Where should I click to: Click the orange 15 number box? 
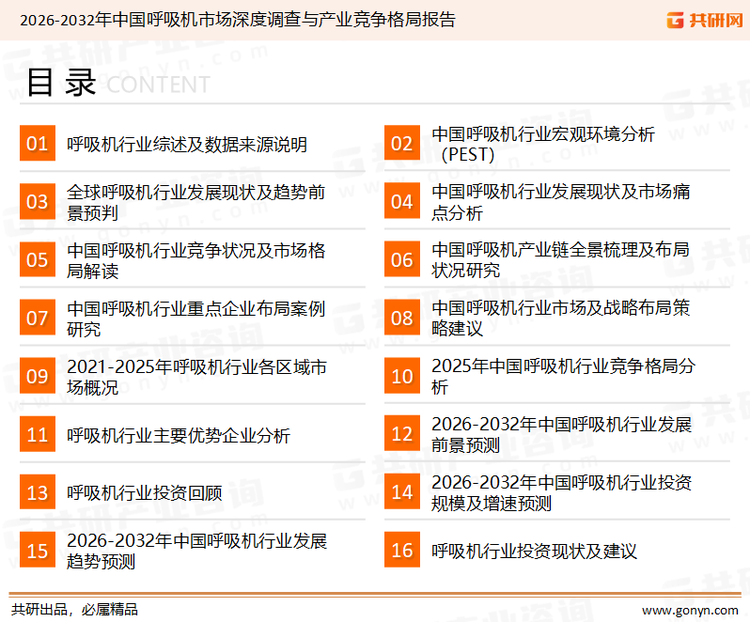(x=37, y=550)
